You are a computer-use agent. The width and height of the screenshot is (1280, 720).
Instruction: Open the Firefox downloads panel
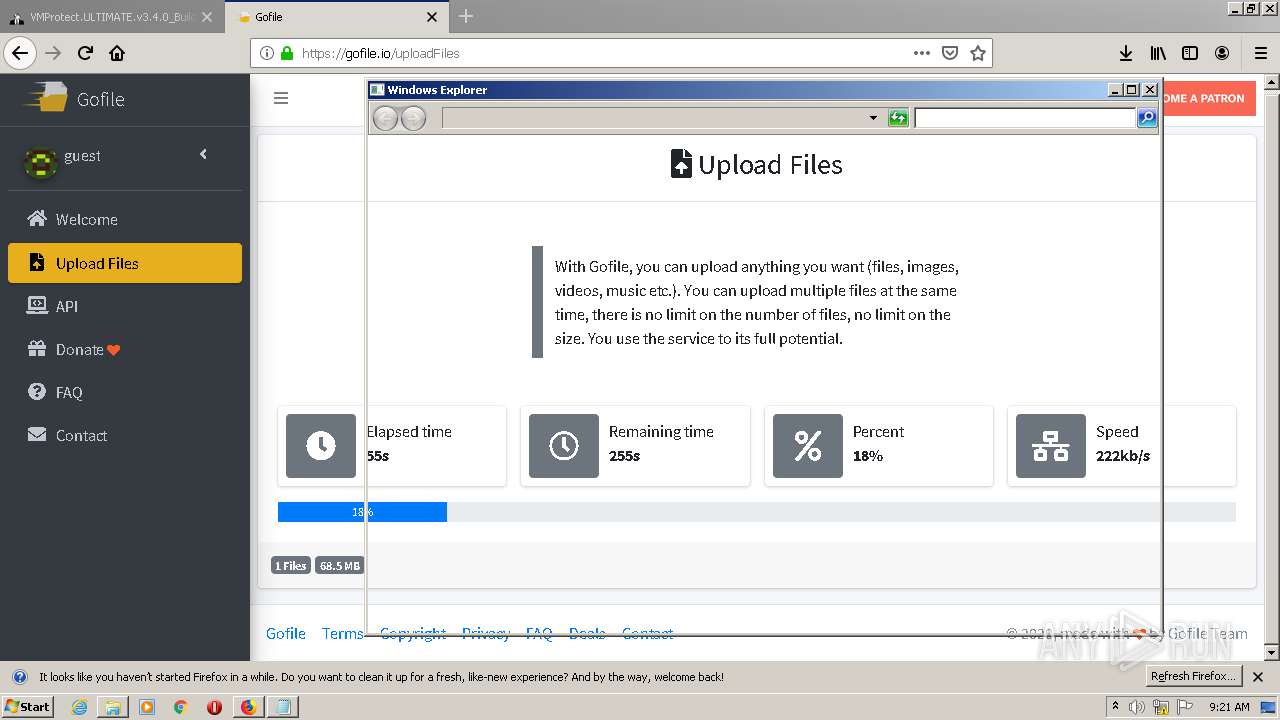click(1125, 53)
